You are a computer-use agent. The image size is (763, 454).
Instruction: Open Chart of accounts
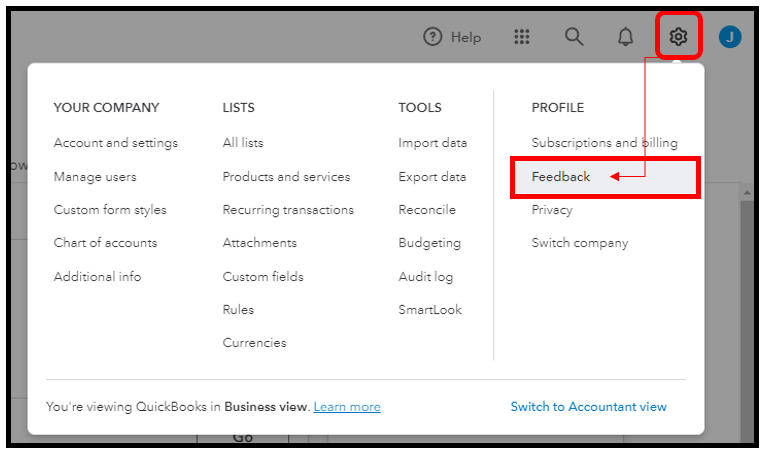(x=105, y=243)
